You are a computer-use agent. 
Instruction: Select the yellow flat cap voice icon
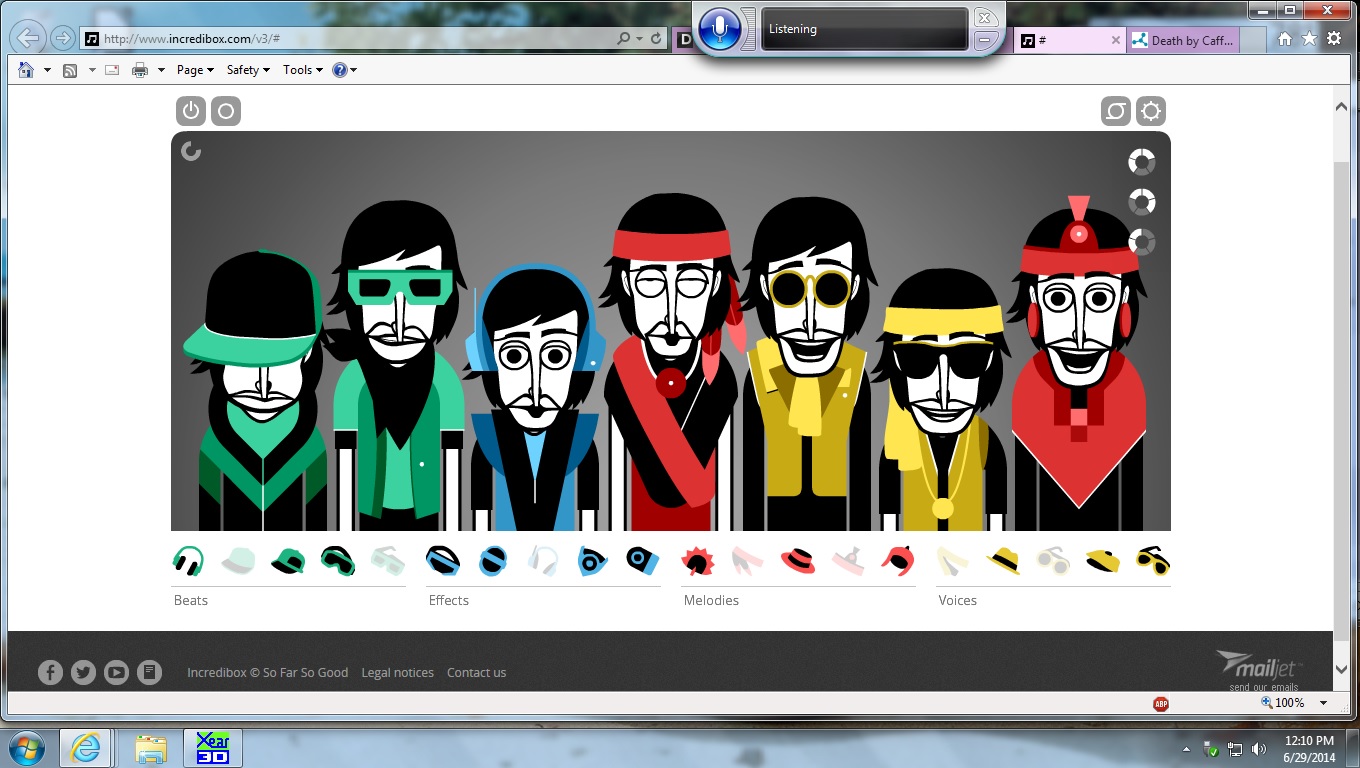point(1103,561)
